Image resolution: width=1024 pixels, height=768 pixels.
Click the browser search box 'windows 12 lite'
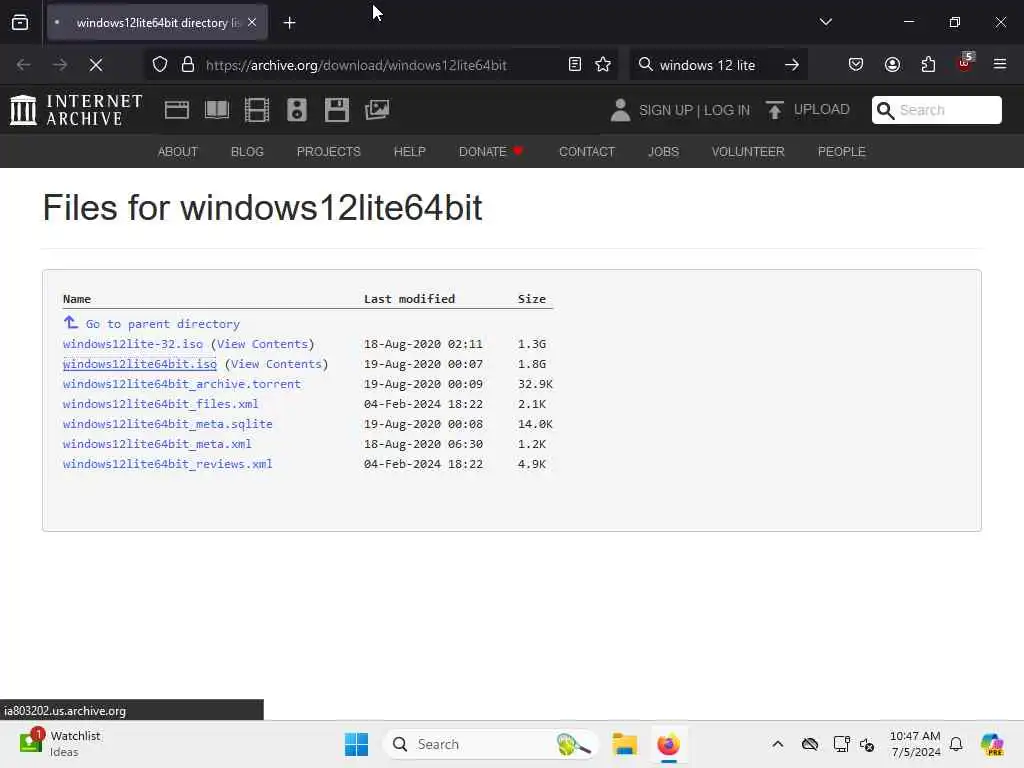(707, 65)
